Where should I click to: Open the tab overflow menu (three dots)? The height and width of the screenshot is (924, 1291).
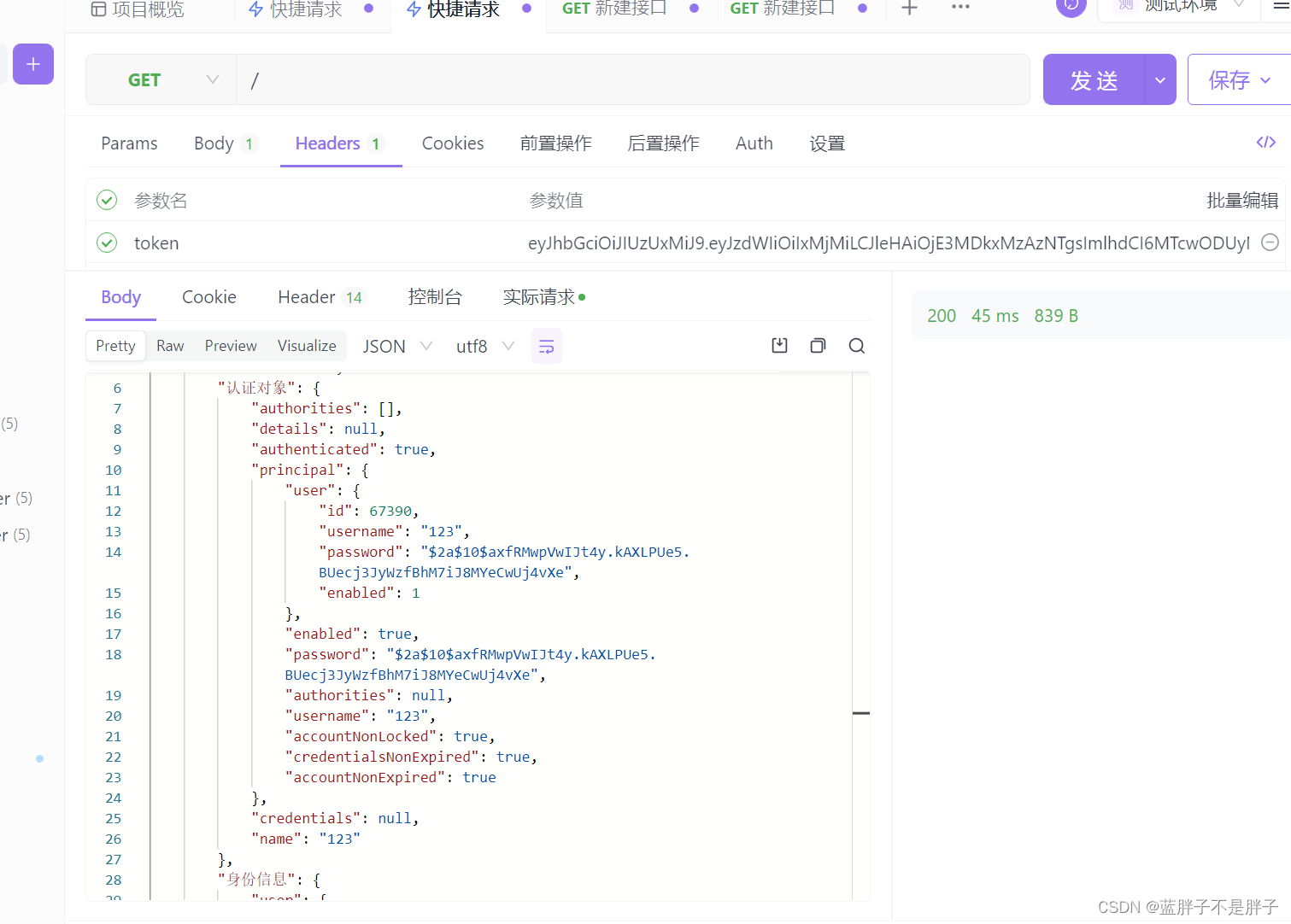tap(960, 7)
